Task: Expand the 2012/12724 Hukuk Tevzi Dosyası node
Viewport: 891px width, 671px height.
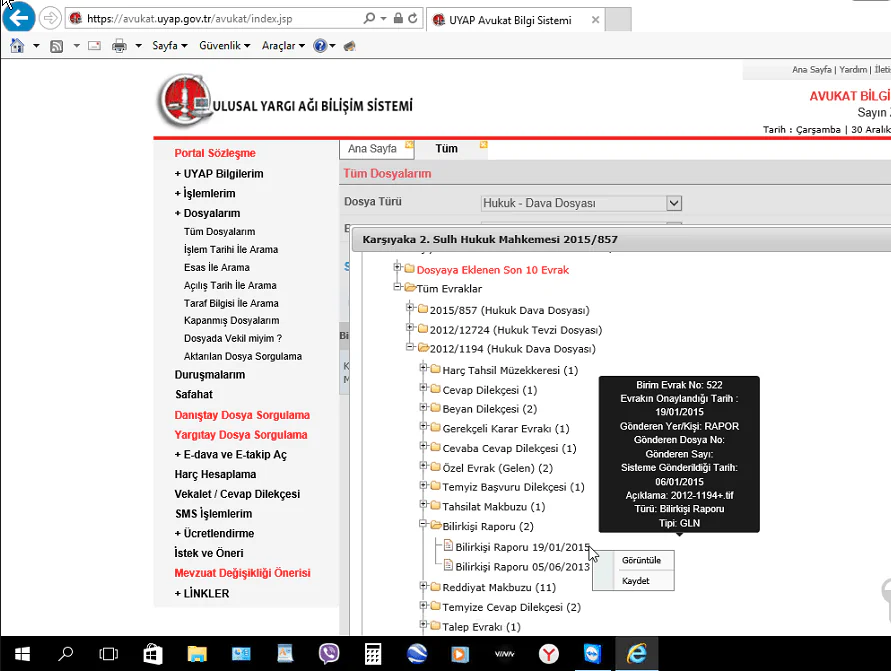Action: pos(410,327)
